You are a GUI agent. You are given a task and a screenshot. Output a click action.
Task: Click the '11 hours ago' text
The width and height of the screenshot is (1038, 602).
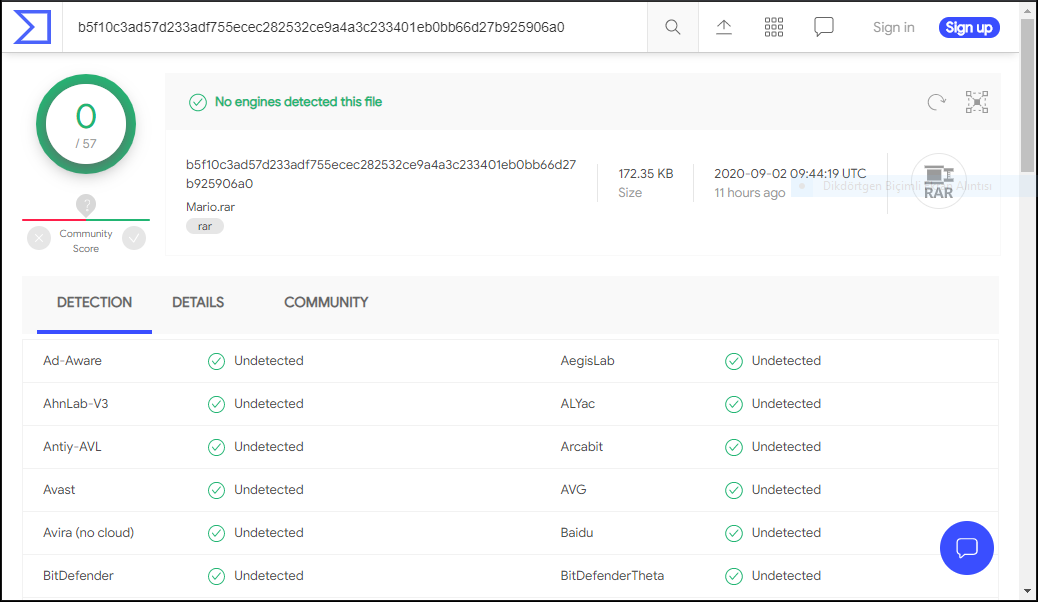(x=749, y=193)
